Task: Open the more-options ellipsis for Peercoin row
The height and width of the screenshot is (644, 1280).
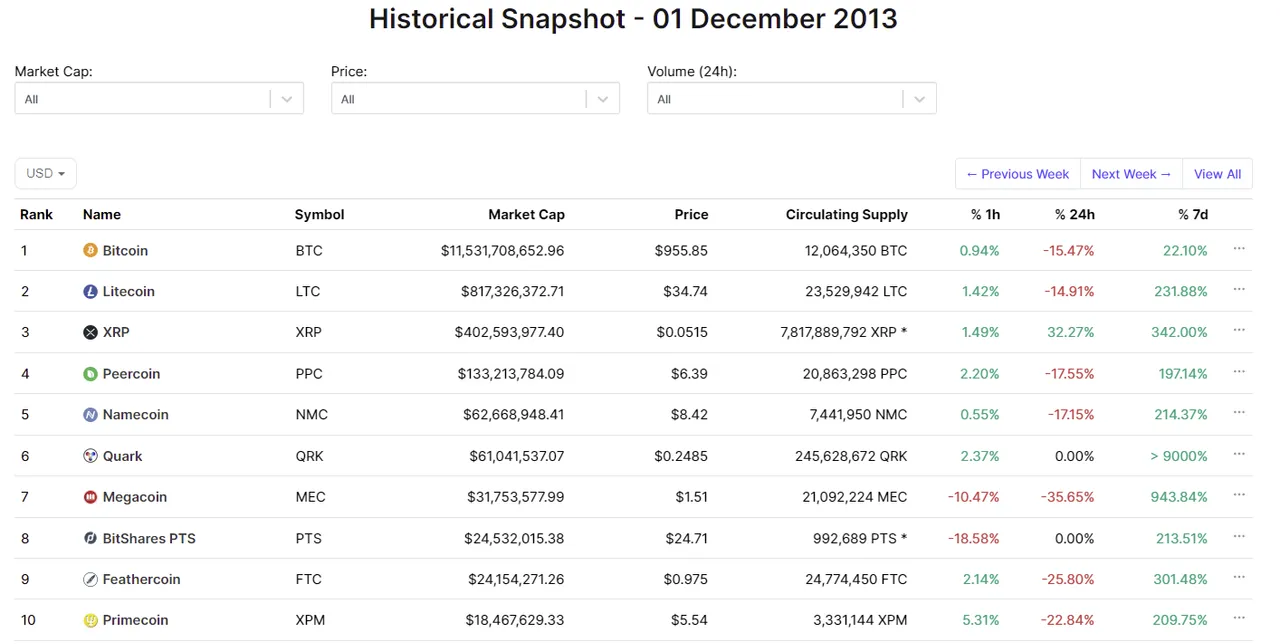Action: 1239,372
